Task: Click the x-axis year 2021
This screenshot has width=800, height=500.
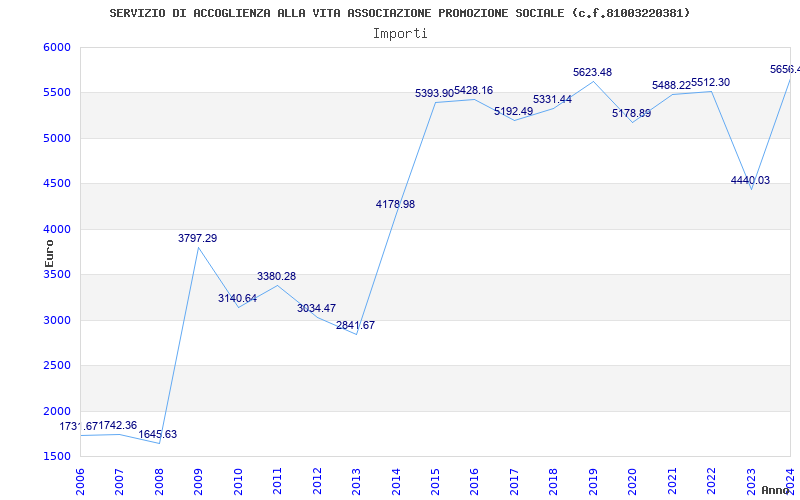Action: click(672, 482)
